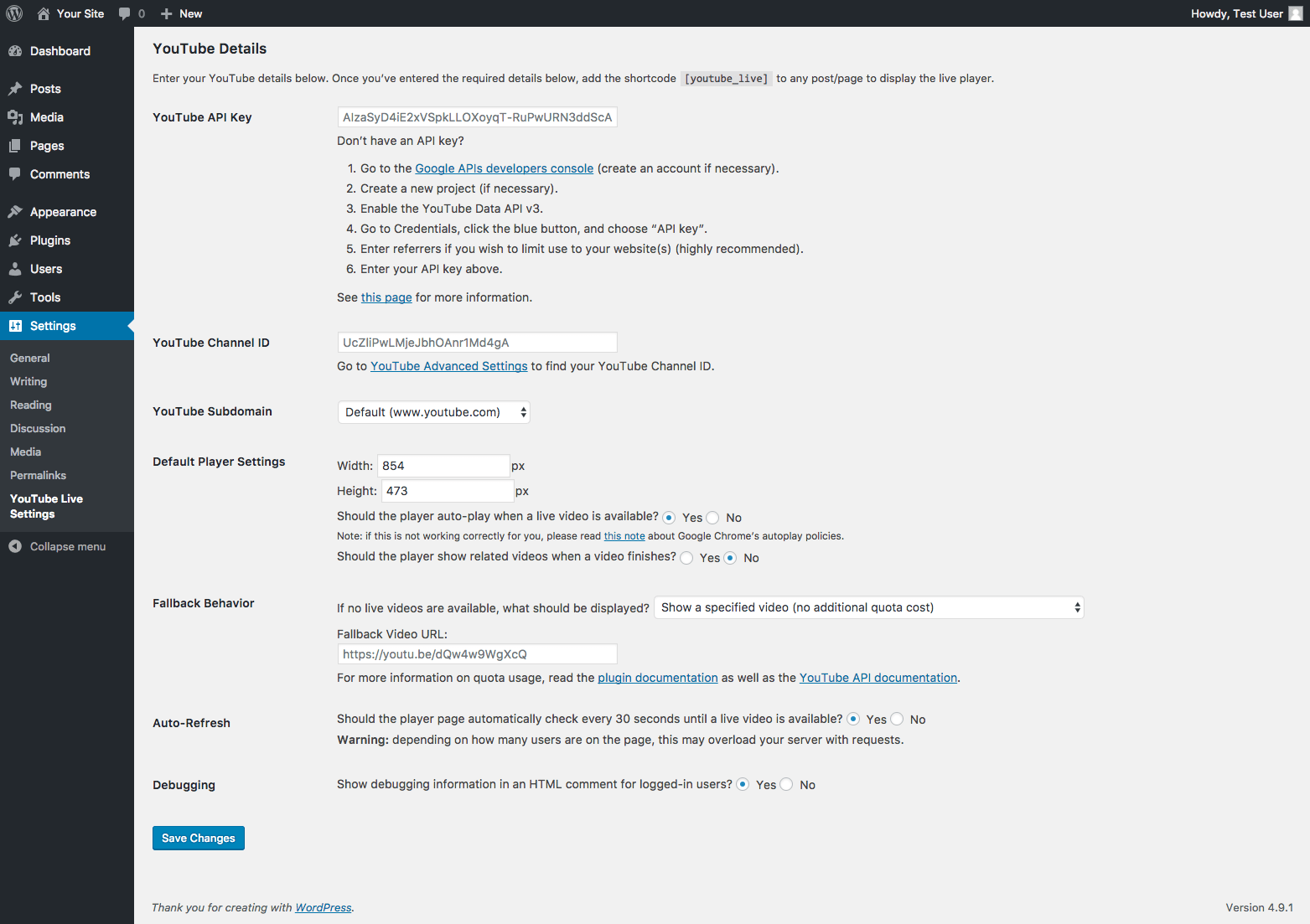Screen dimensions: 1310x924
Task: Click the Posts pushpin icon
Action: coord(15,89)
